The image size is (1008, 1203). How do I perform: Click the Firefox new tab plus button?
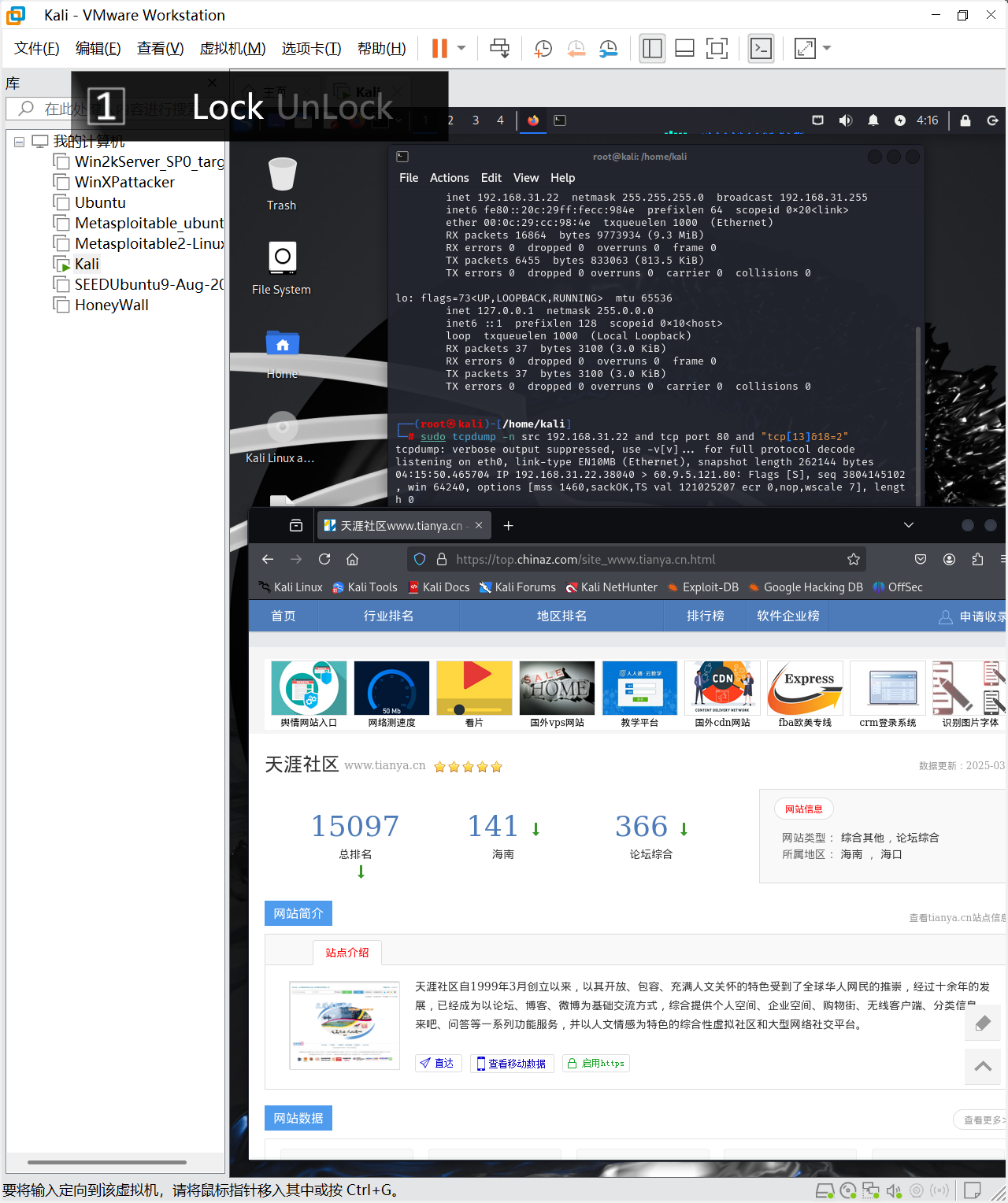pyautogui.click(x=509, y=525)
